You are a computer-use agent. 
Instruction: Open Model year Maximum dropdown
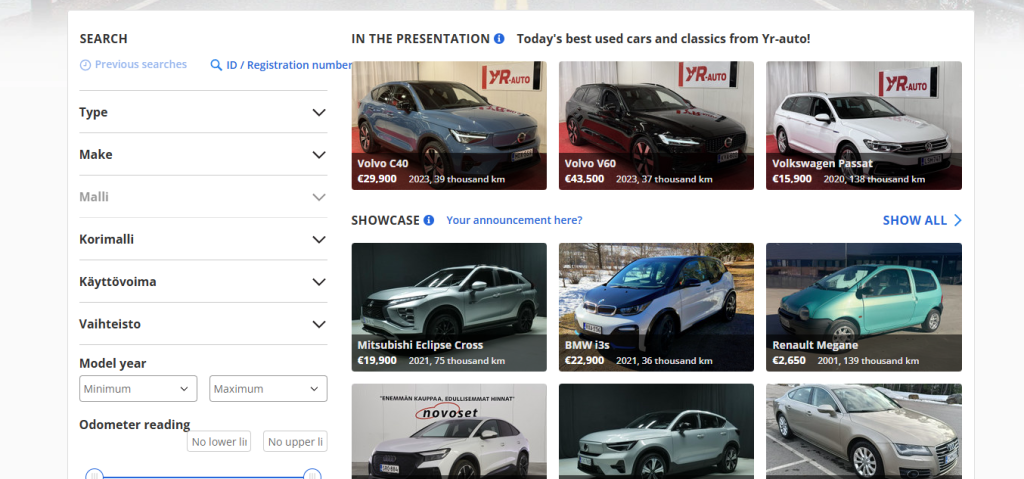coord(268,389)
